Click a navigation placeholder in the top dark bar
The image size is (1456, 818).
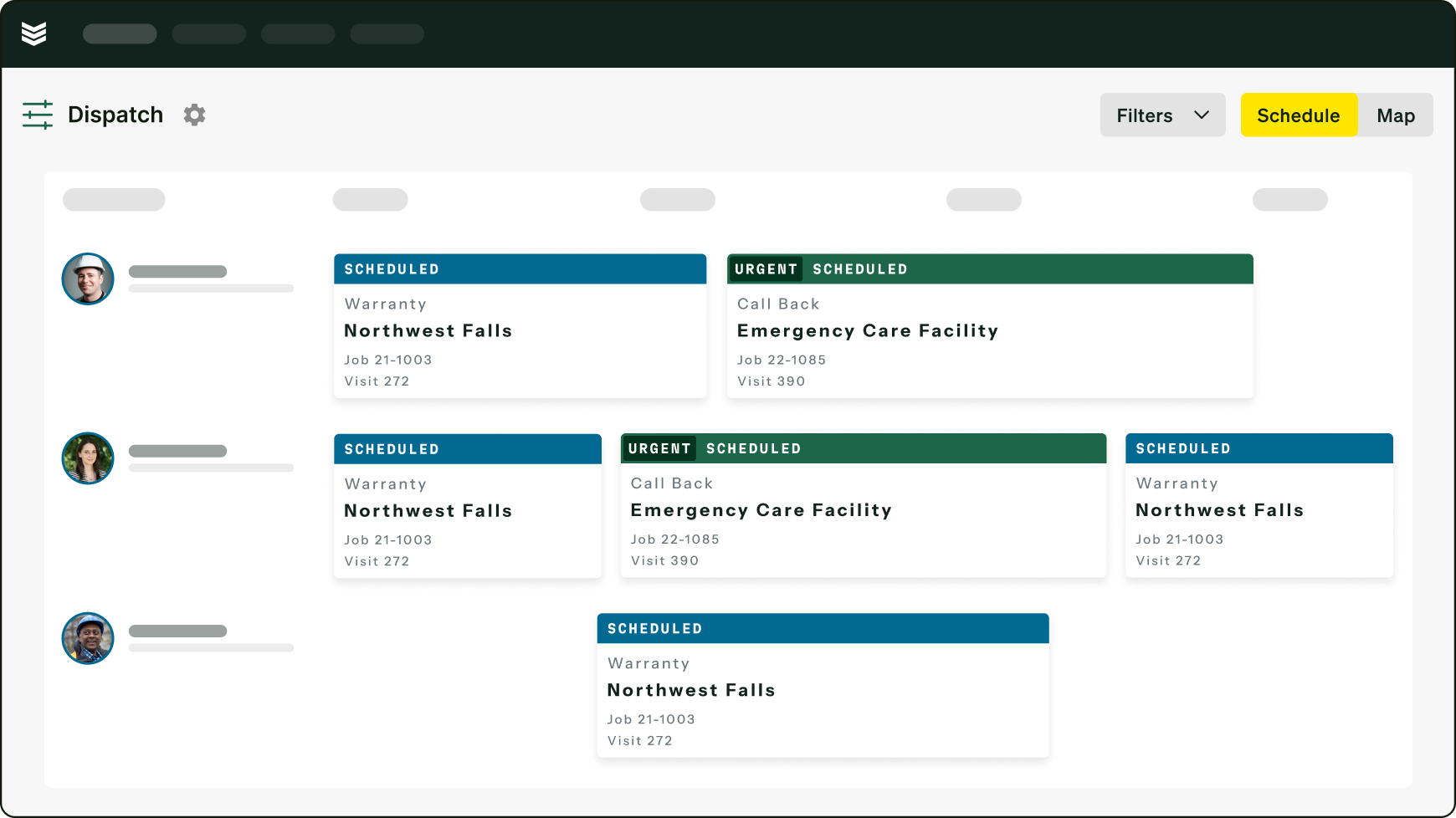pyautogui.click(x=119, y=33)
